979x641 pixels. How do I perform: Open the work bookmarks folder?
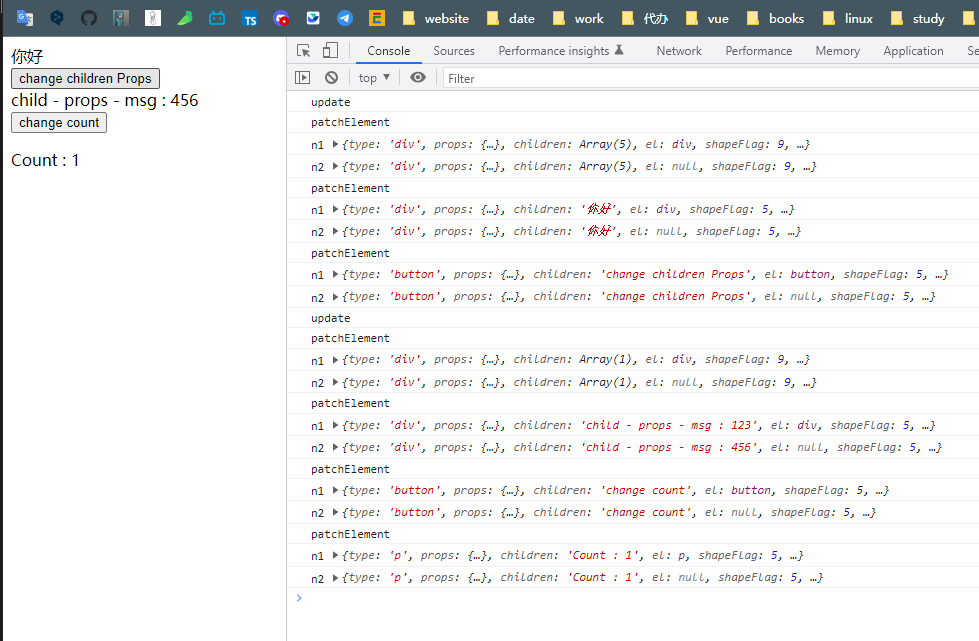pyautogui.click(x=578, y=19)
